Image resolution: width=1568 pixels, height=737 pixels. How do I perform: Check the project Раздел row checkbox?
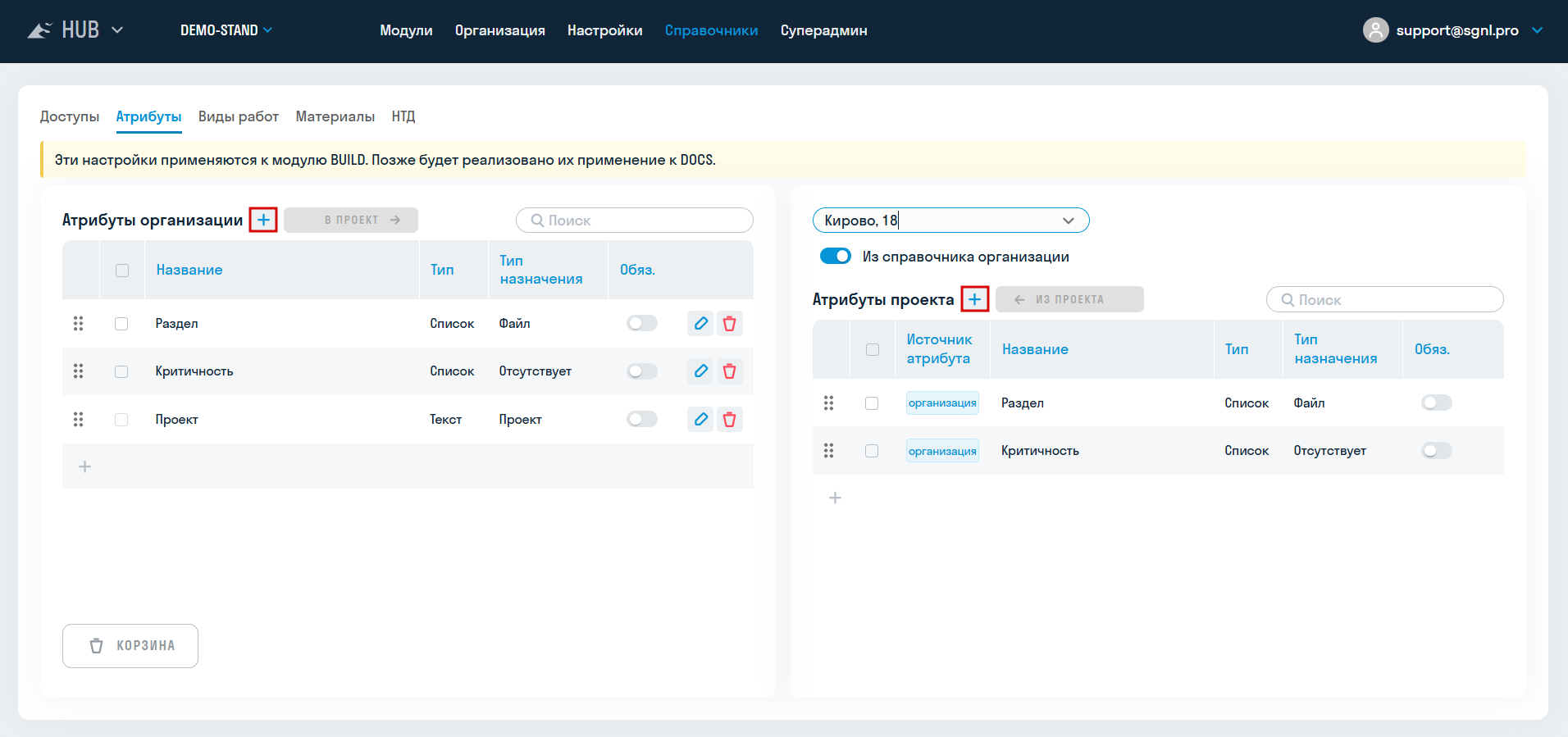tap(872, 403)
